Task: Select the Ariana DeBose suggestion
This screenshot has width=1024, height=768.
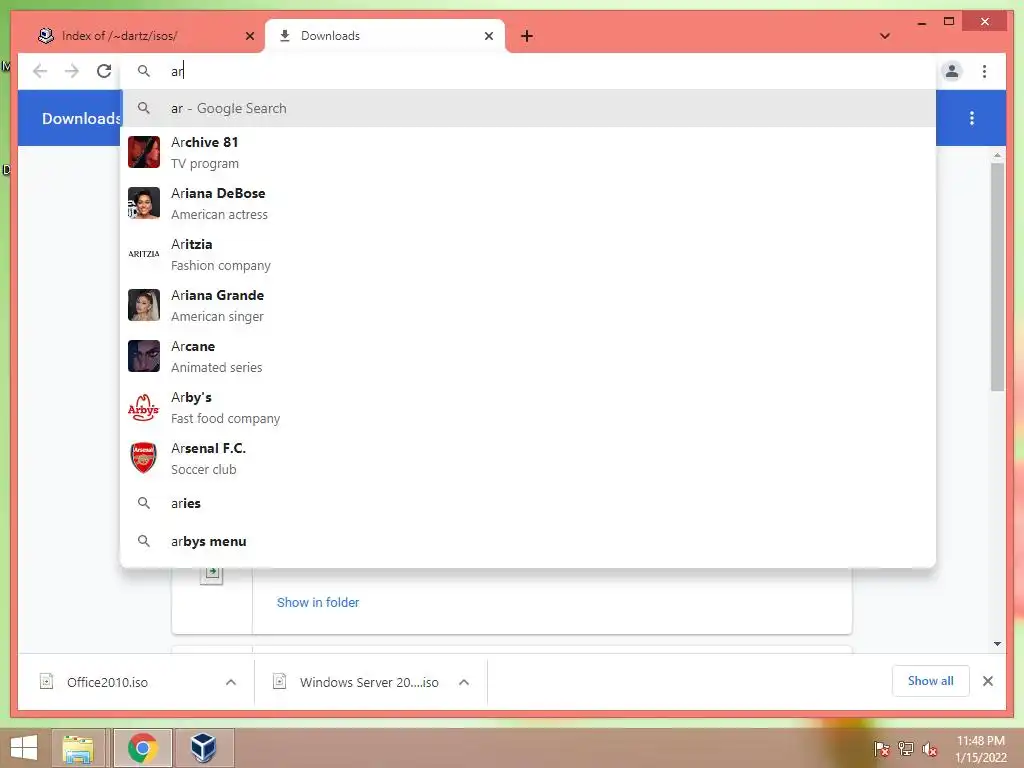Action: pyautogui.click(x=528, y=203)
